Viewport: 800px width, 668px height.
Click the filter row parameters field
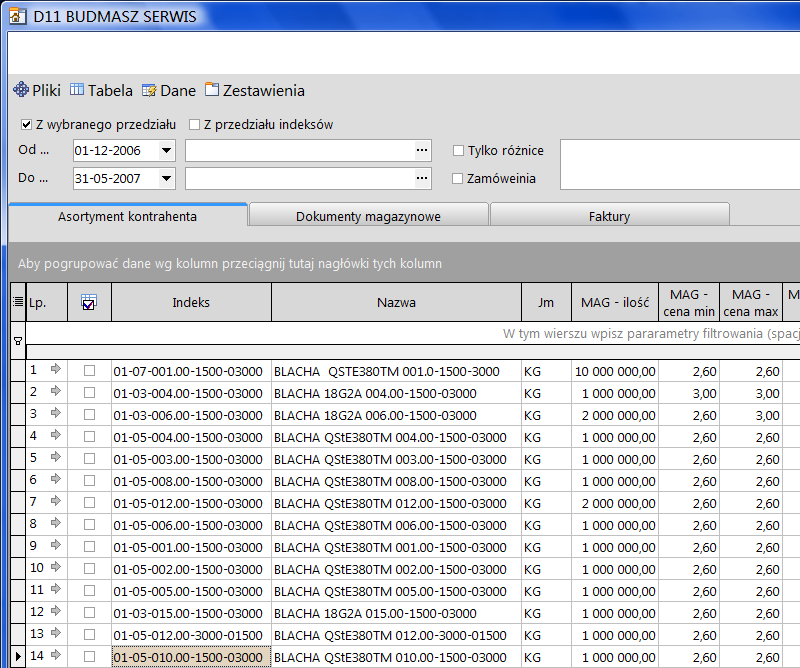(x=413, y=333)
